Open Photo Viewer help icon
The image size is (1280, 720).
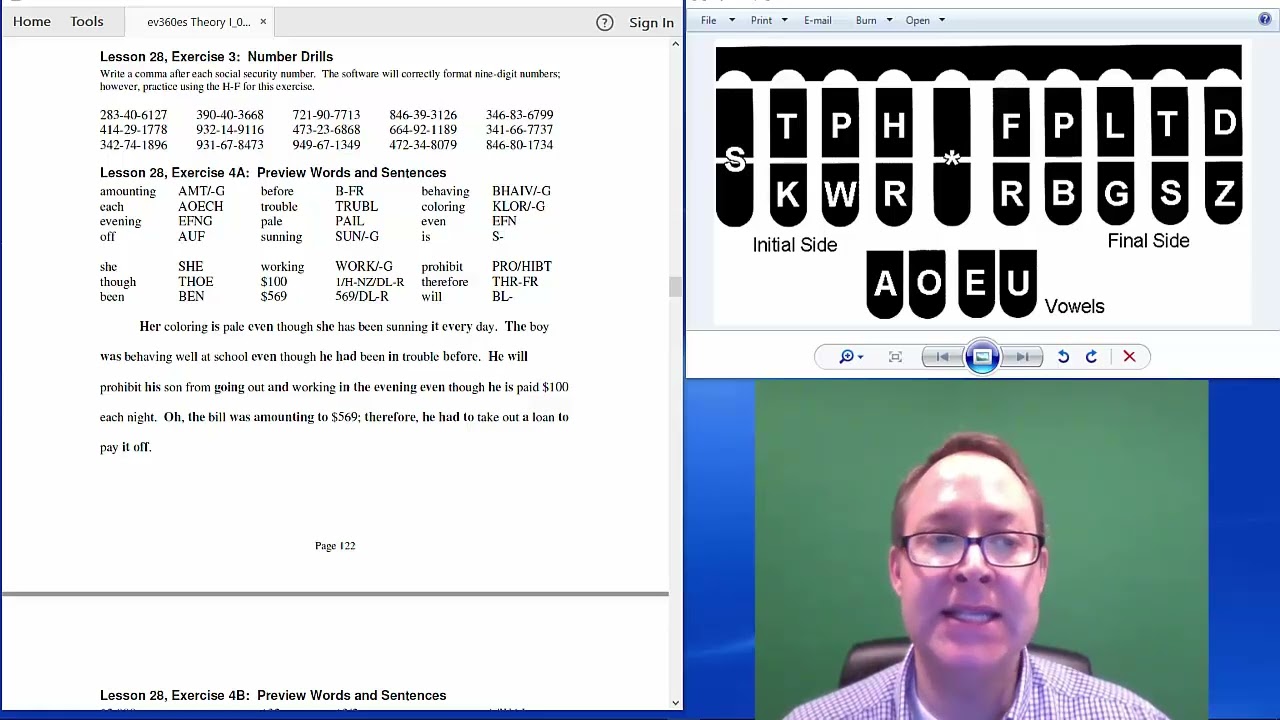[1265, 20]
